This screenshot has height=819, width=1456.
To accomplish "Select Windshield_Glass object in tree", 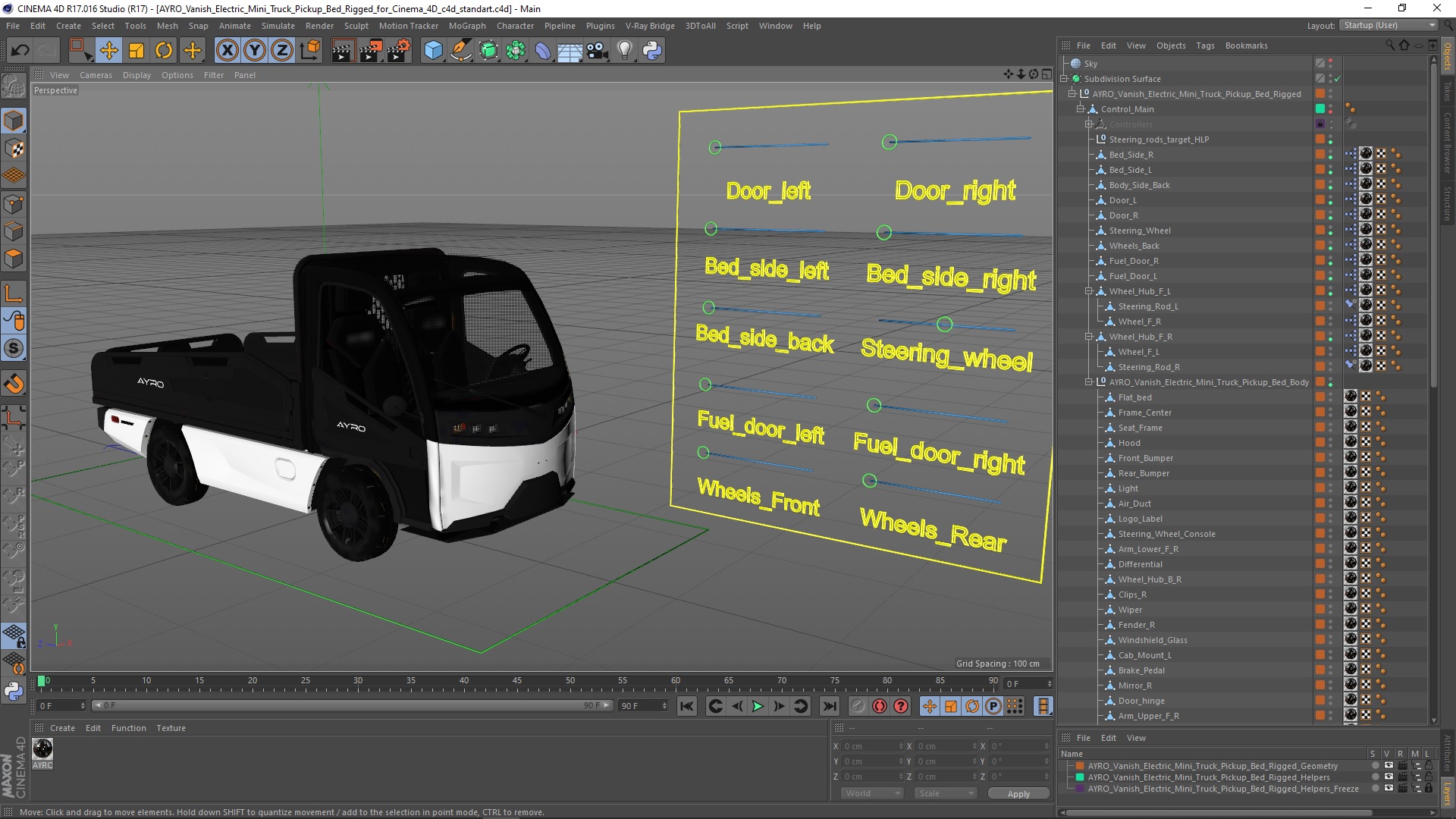I will tap(1153, 640).
